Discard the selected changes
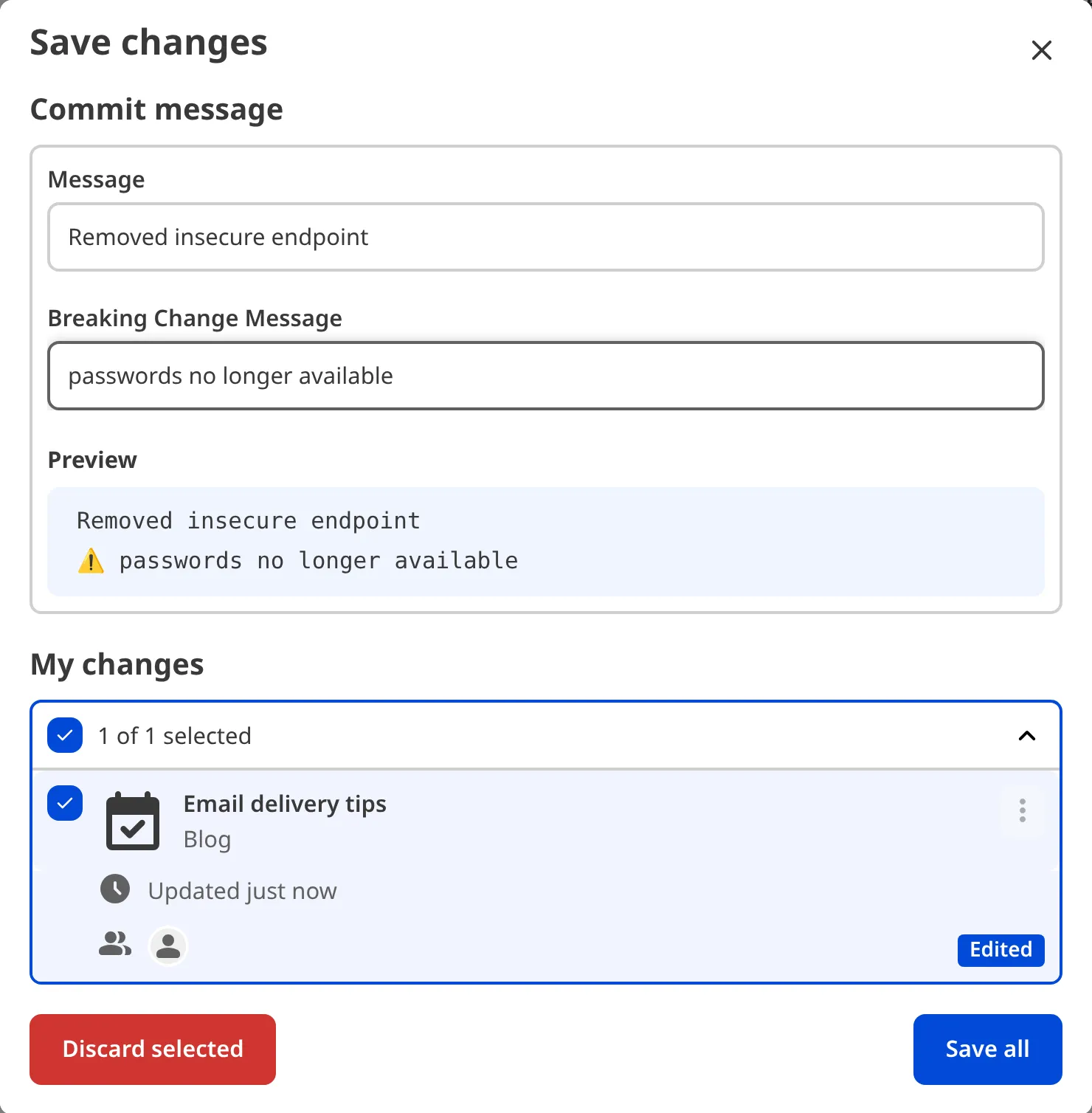 click(x=152, y=1049)
